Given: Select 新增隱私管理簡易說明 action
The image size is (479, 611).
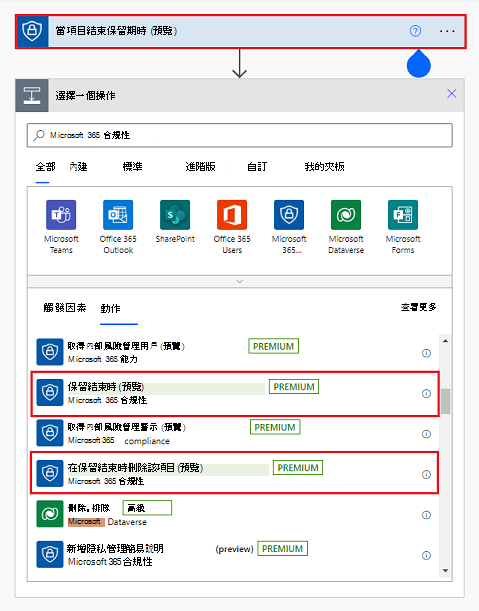Looking at the screenshot, I should tap(235, 555).
